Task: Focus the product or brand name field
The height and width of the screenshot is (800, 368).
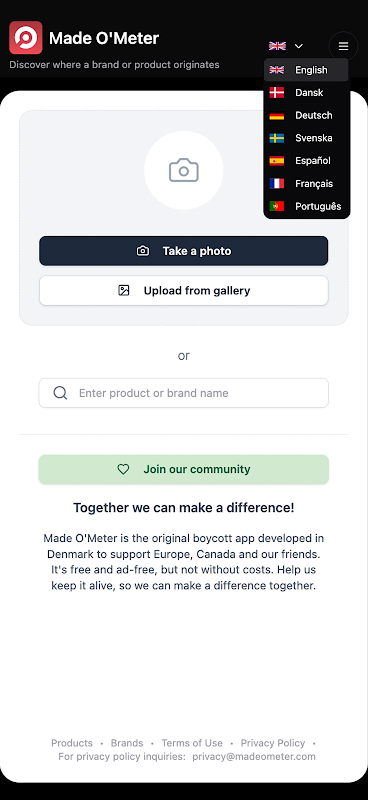Action: (x=184, y=393)
